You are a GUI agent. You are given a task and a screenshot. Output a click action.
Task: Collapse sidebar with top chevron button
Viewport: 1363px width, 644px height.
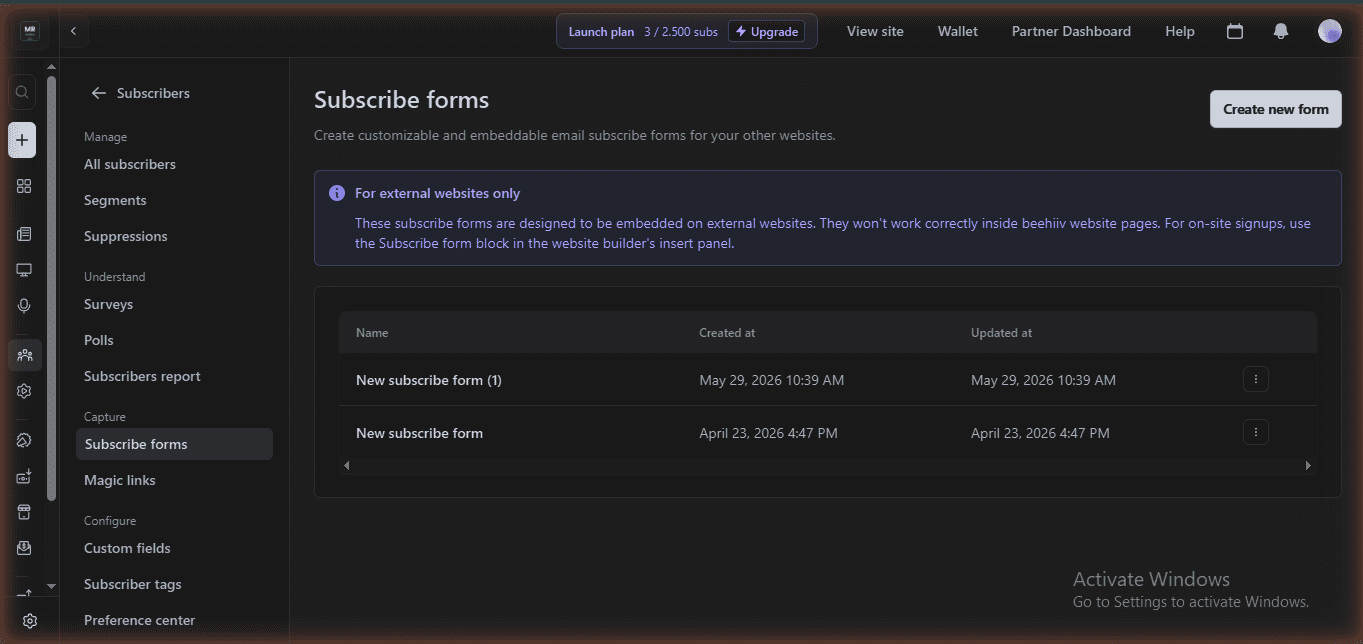(73, 31)
